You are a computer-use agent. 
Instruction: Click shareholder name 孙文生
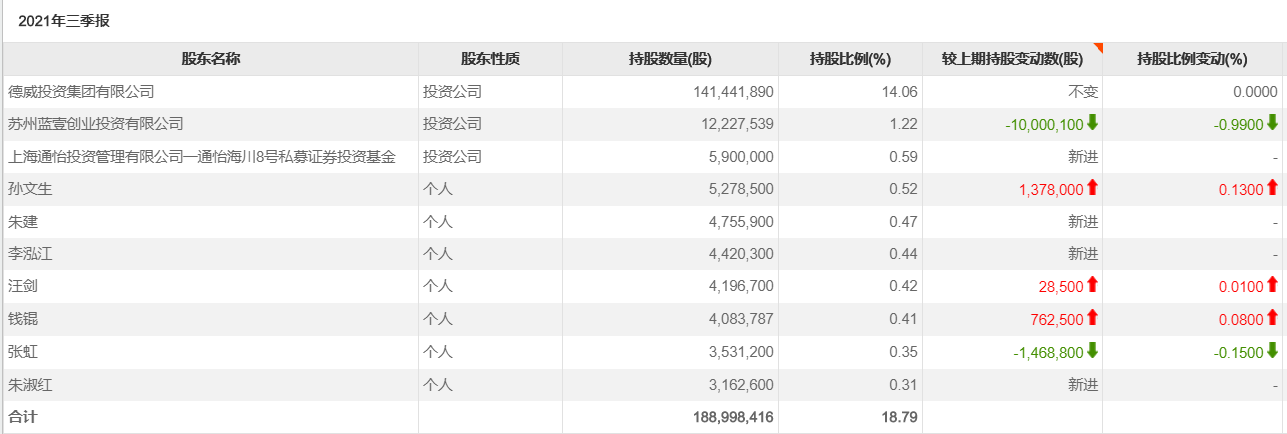(30, 189)
